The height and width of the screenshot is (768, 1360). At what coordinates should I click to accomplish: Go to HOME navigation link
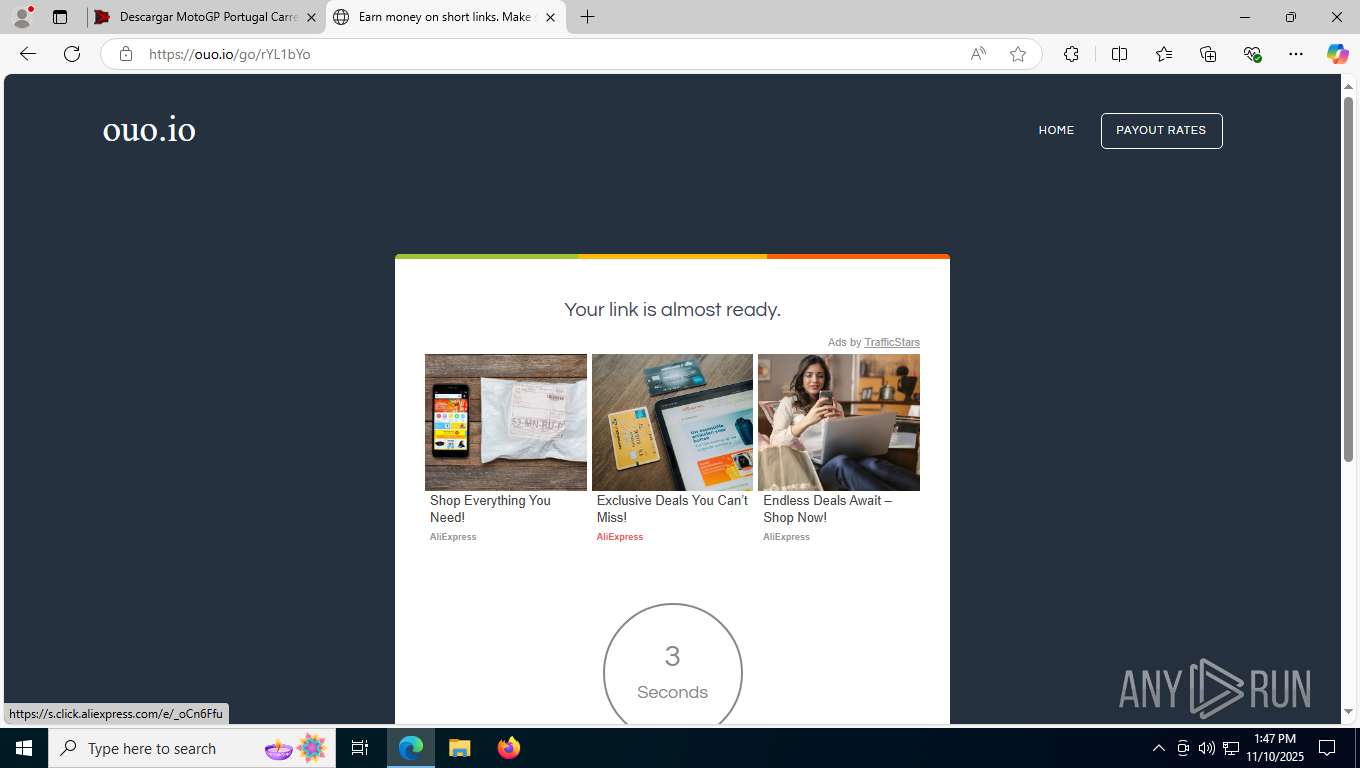pyautogui.click(x=1056, y=130)
